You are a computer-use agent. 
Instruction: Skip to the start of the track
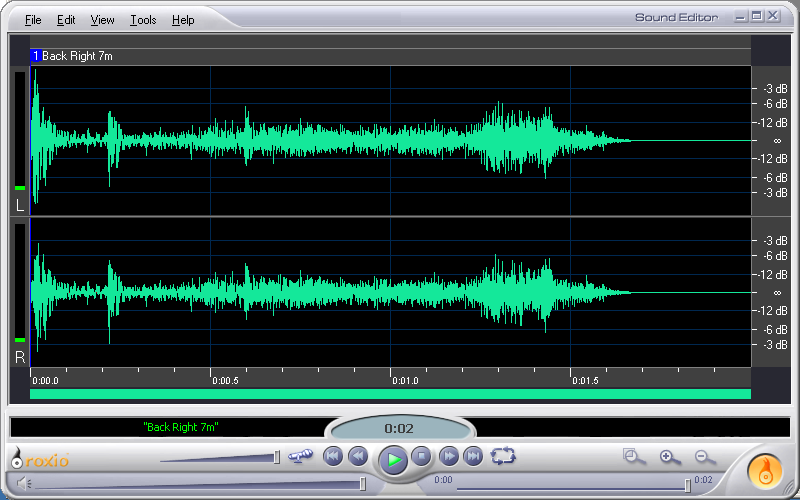point(333,457)
